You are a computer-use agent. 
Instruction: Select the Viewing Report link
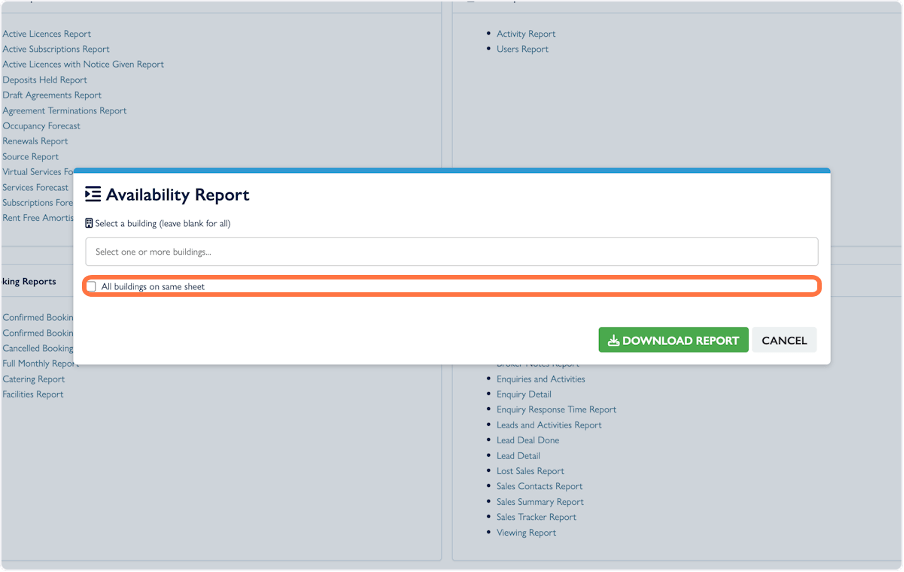tap(526, 533)
